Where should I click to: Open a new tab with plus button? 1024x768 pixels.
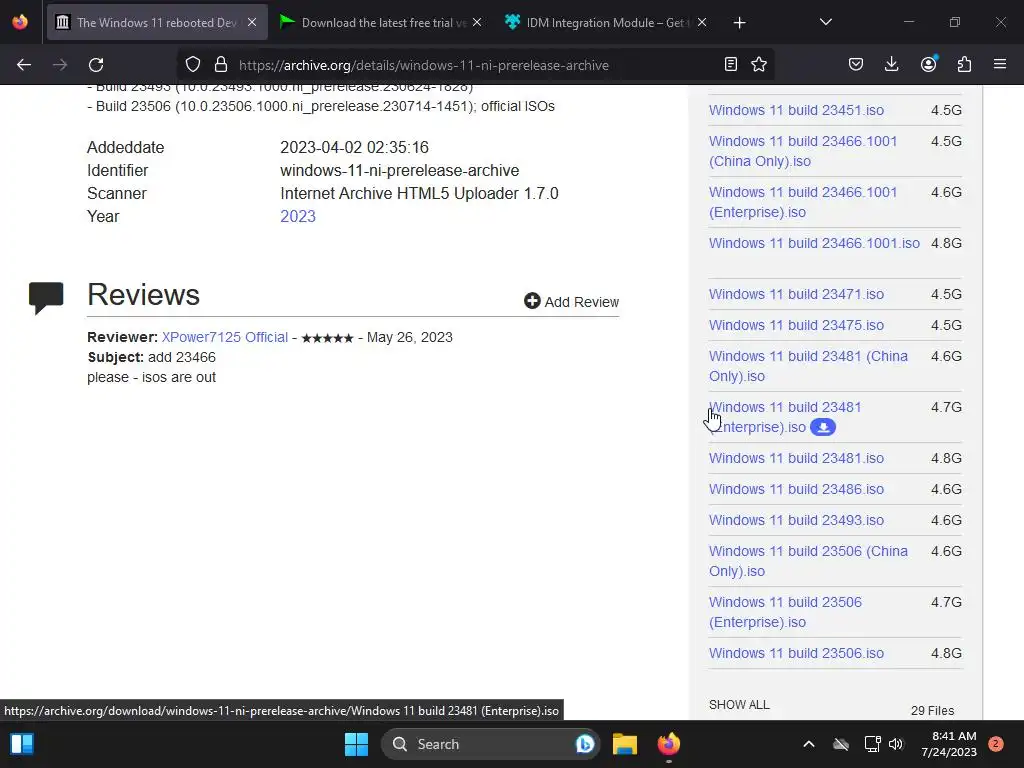coord(739,23)
